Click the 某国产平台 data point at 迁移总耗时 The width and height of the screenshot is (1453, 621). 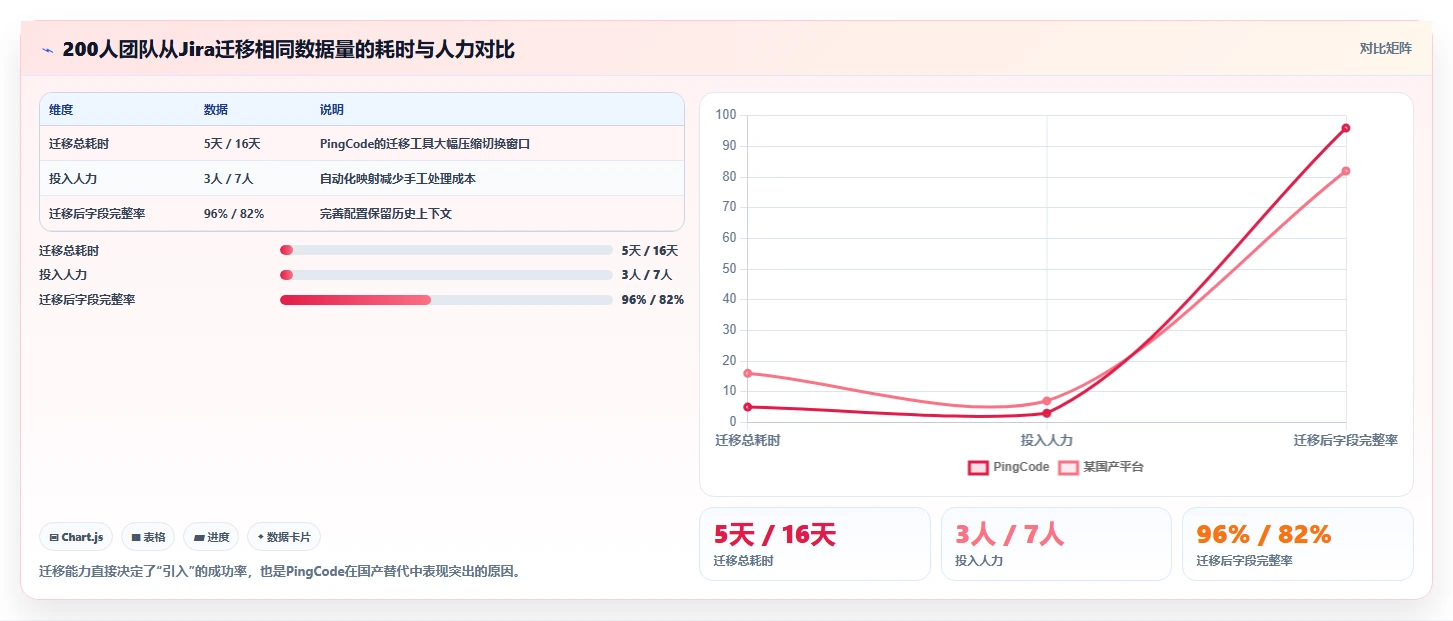pyautogui.click(x=748, y=373)
